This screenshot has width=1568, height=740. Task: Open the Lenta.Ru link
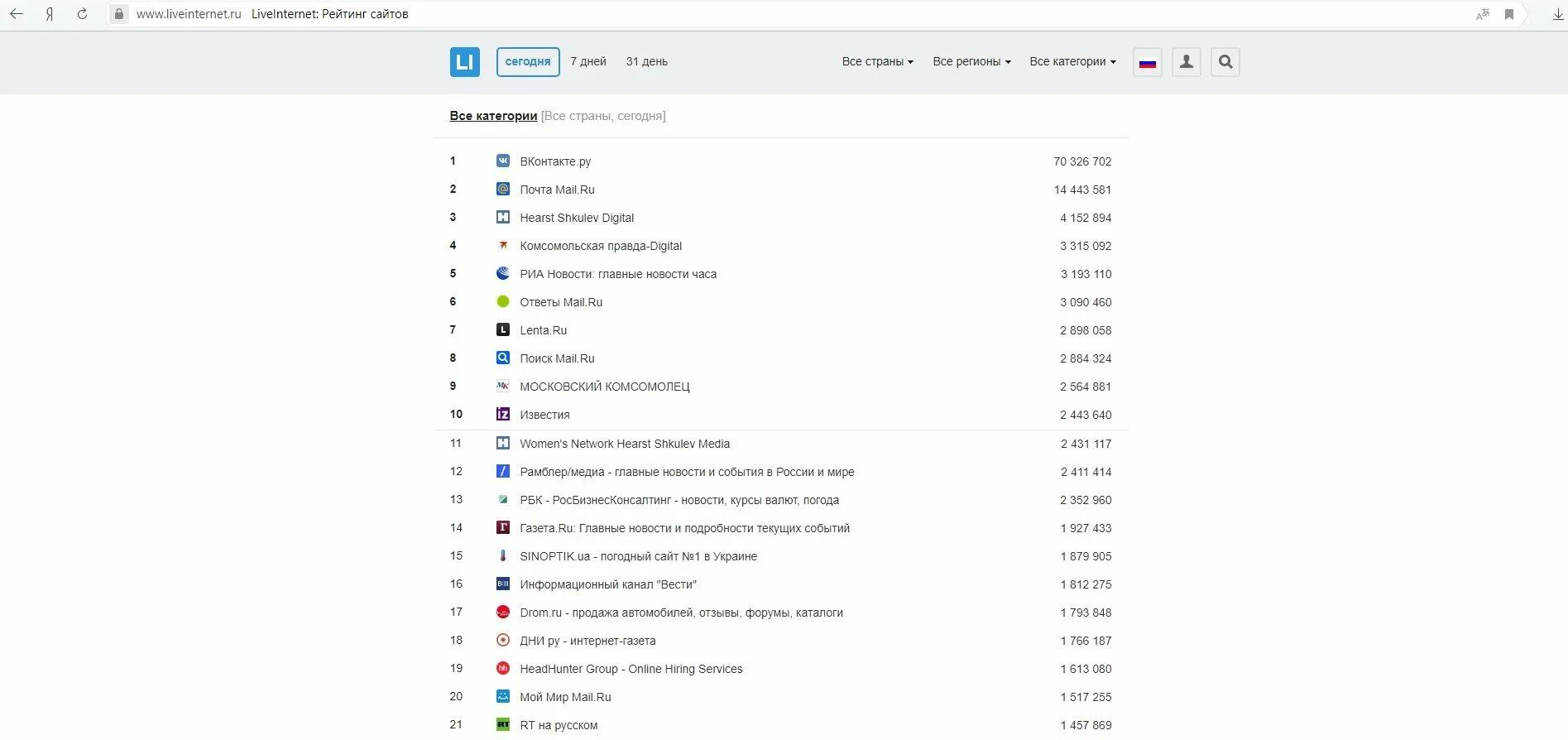click(544, 330)
